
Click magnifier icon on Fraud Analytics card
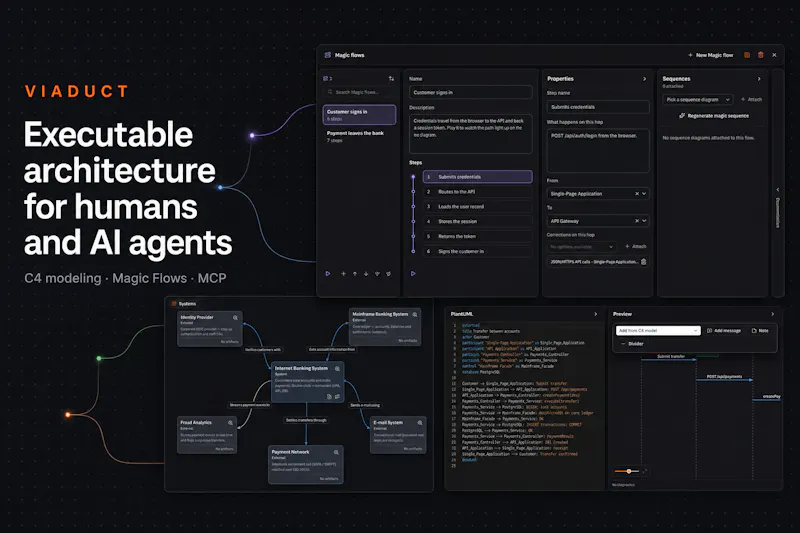pos(231,423)
